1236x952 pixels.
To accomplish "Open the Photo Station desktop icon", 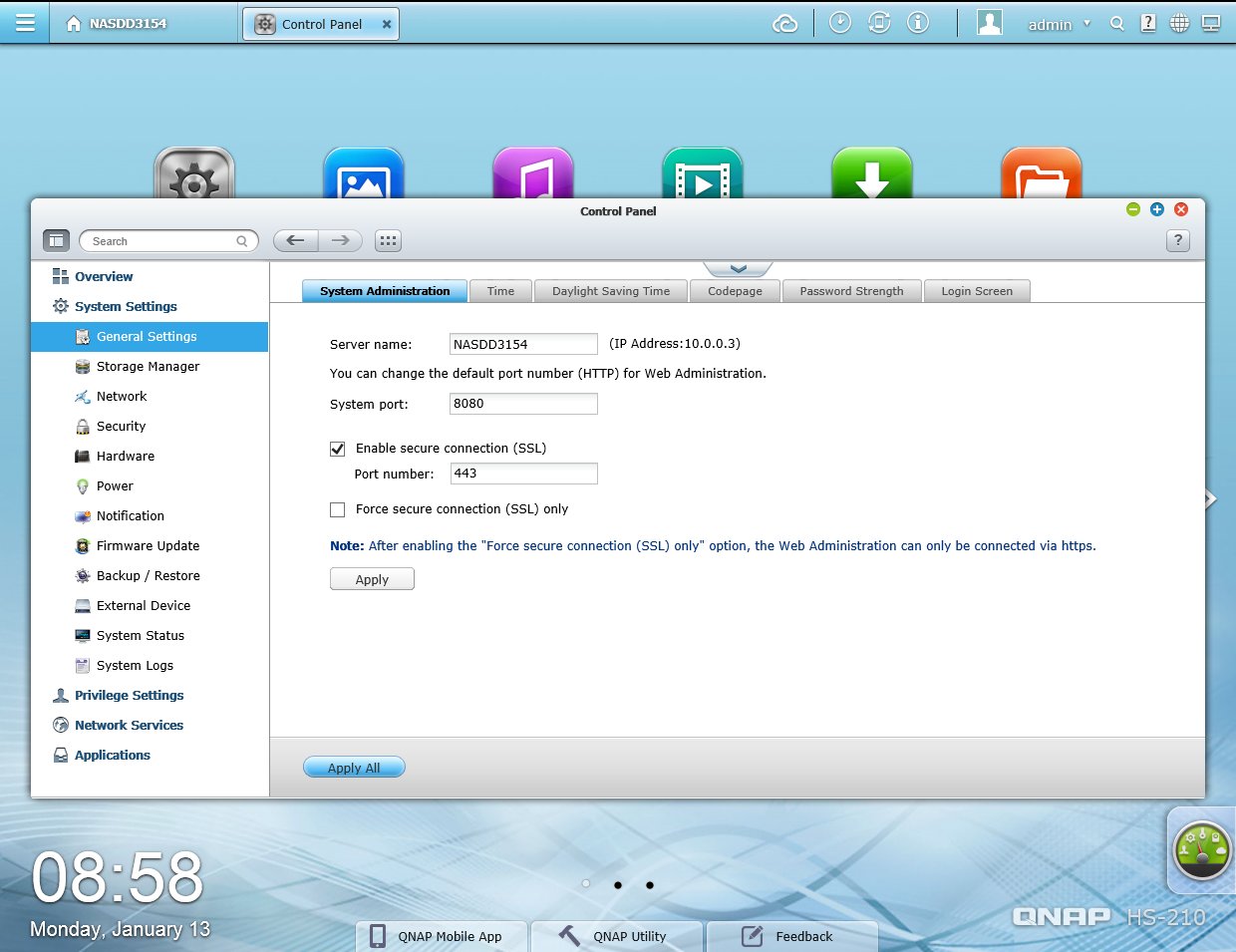I will point(364,173).
